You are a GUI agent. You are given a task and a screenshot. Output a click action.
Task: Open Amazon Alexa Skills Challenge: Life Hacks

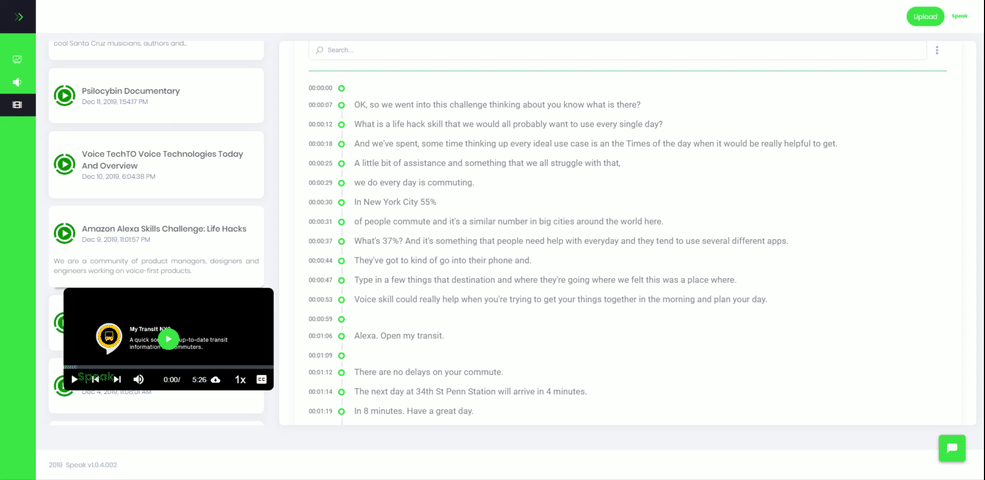coord(164,229)
